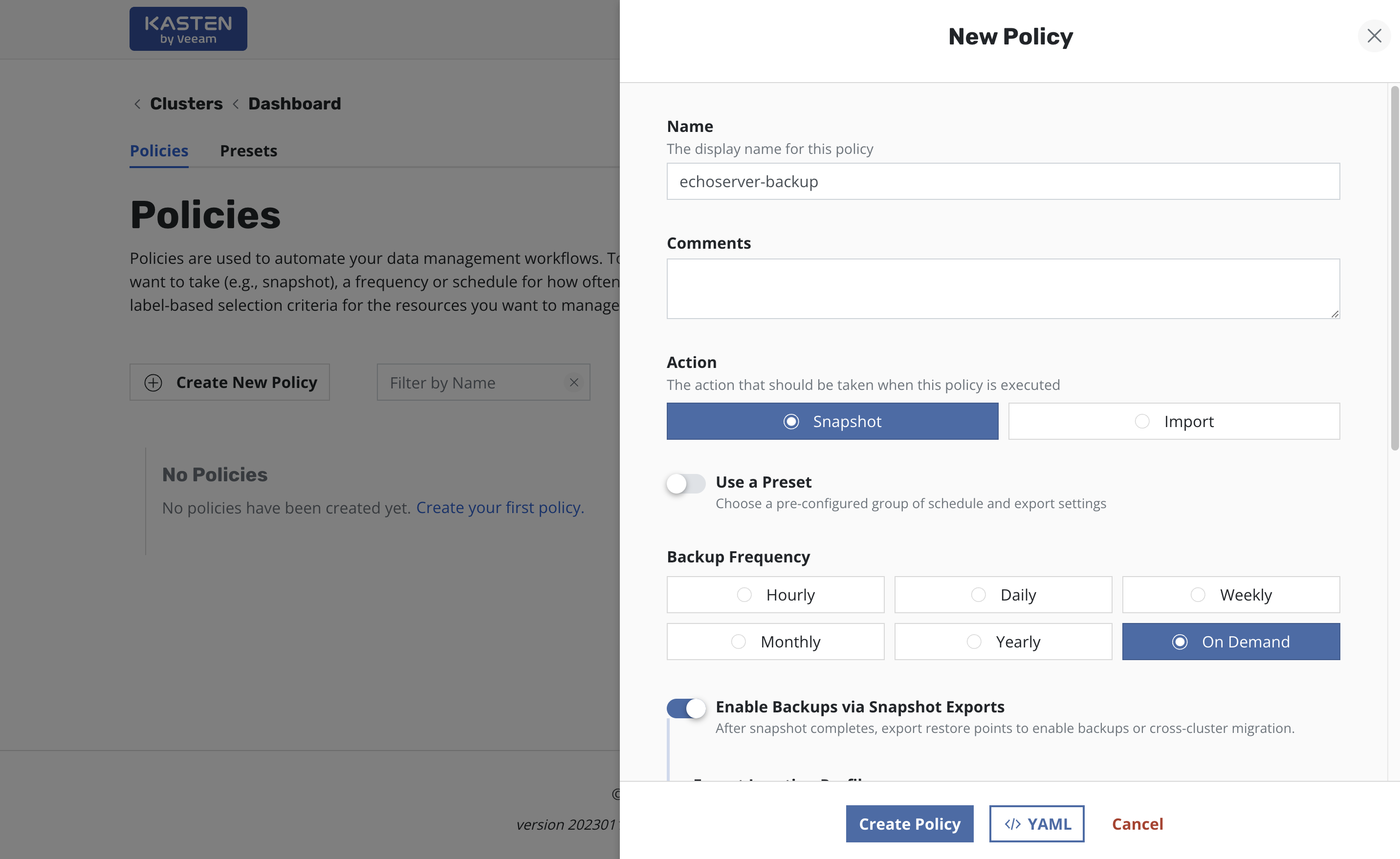Open the Policies tab
This screenshot has width=1400, height=859.
click(159, 150)
